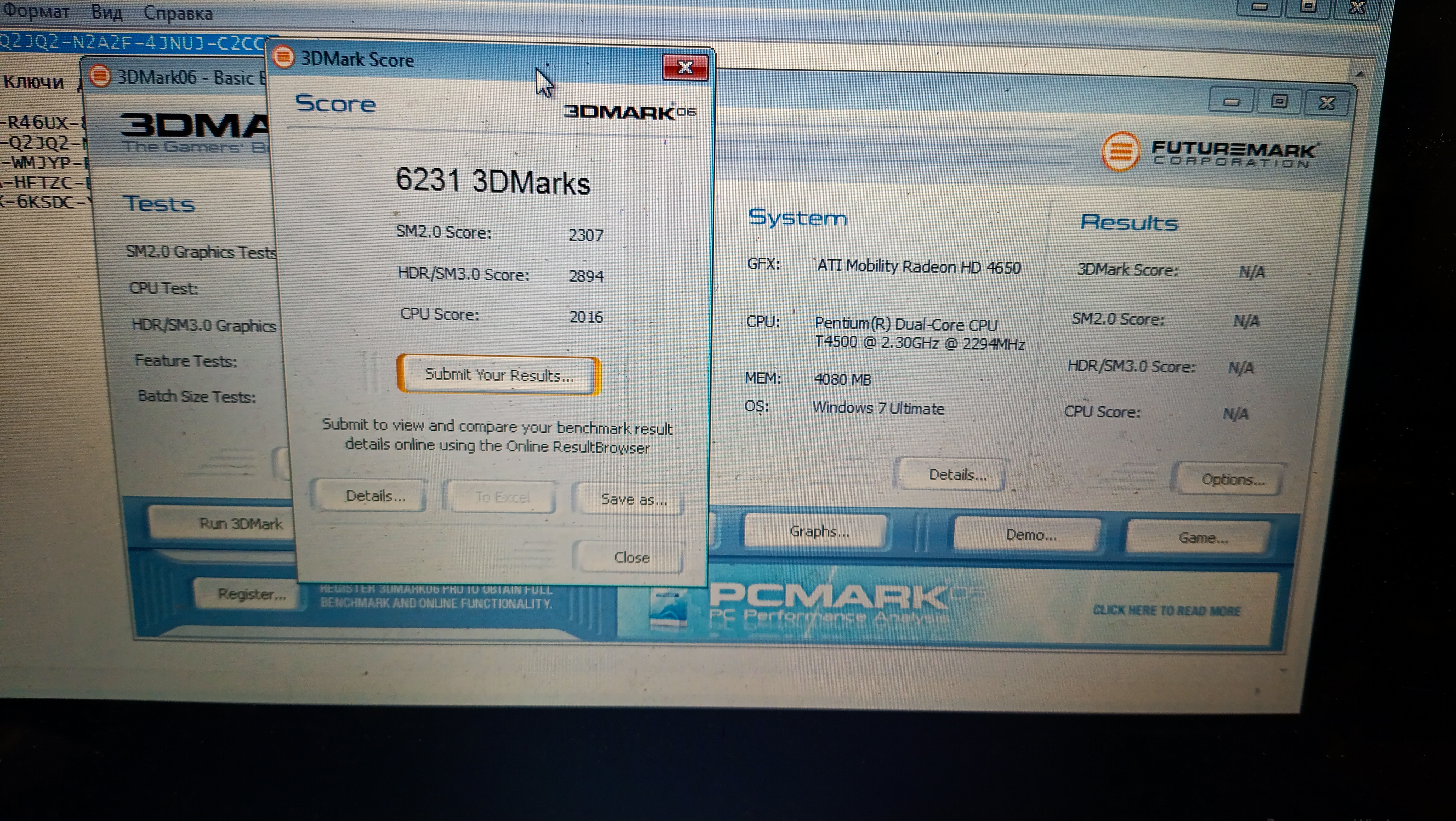Click the 4080 MB memory value
Image resolution: width=1456 pixels, height=821 pixels.
point(842,379)
